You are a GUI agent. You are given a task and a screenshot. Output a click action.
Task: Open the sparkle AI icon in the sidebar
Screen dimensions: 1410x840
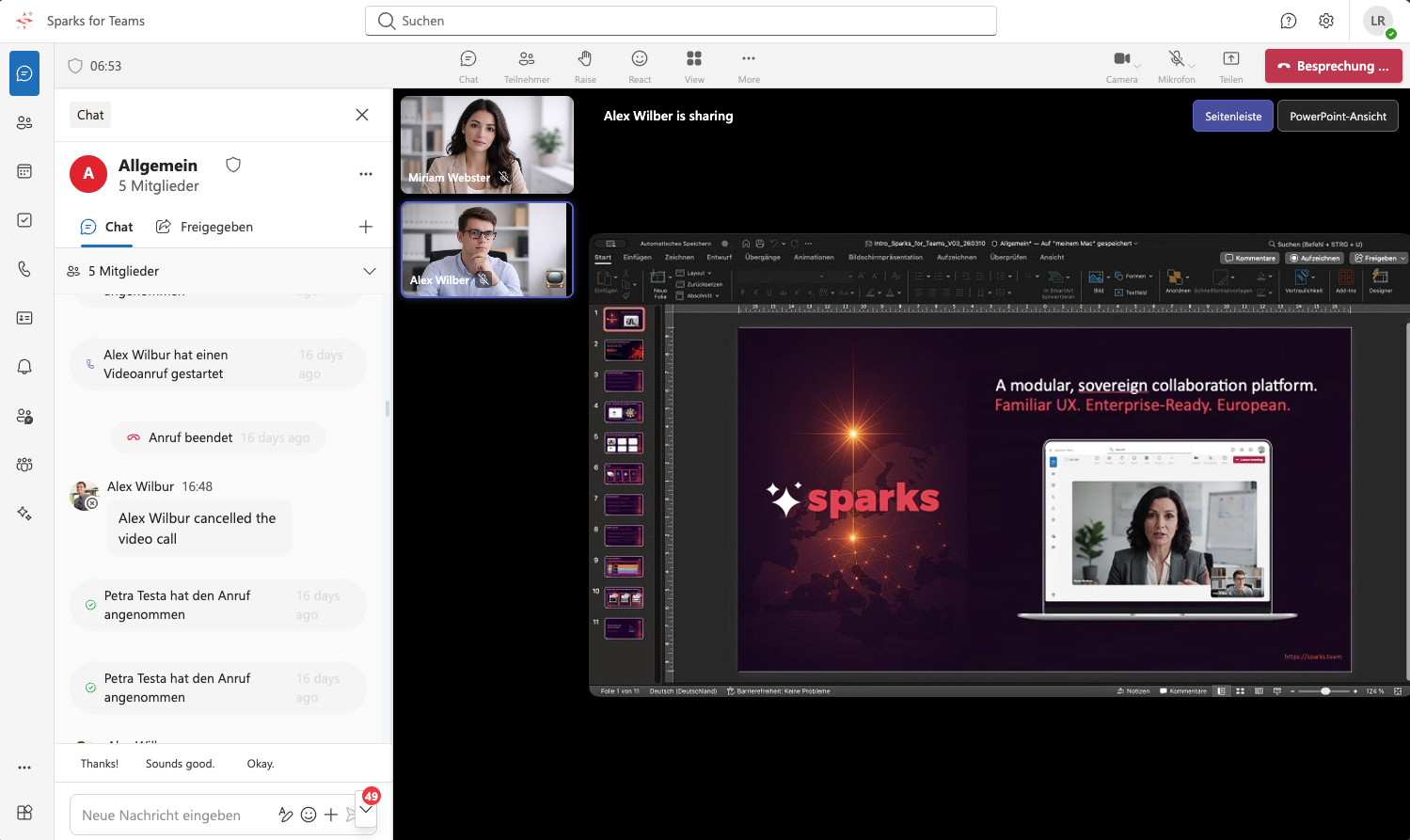[24, 514]
